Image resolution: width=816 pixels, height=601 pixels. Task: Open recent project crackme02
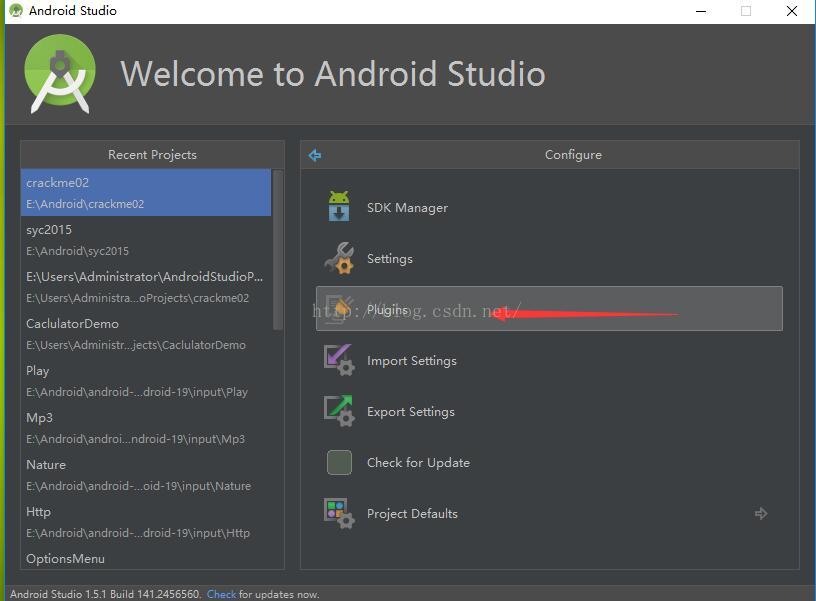point(145,193)
